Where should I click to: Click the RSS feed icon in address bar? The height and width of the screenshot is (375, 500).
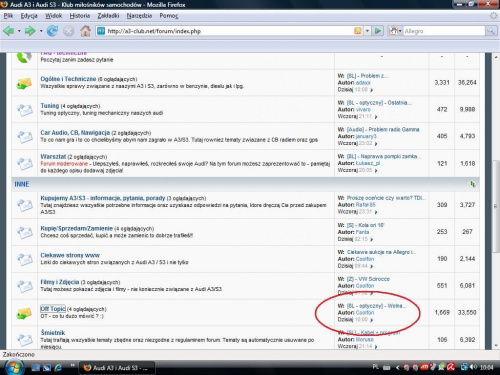point(358,31)
